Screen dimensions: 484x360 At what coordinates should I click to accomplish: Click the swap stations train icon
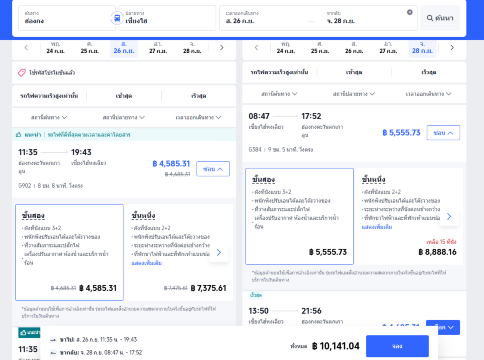117,18
